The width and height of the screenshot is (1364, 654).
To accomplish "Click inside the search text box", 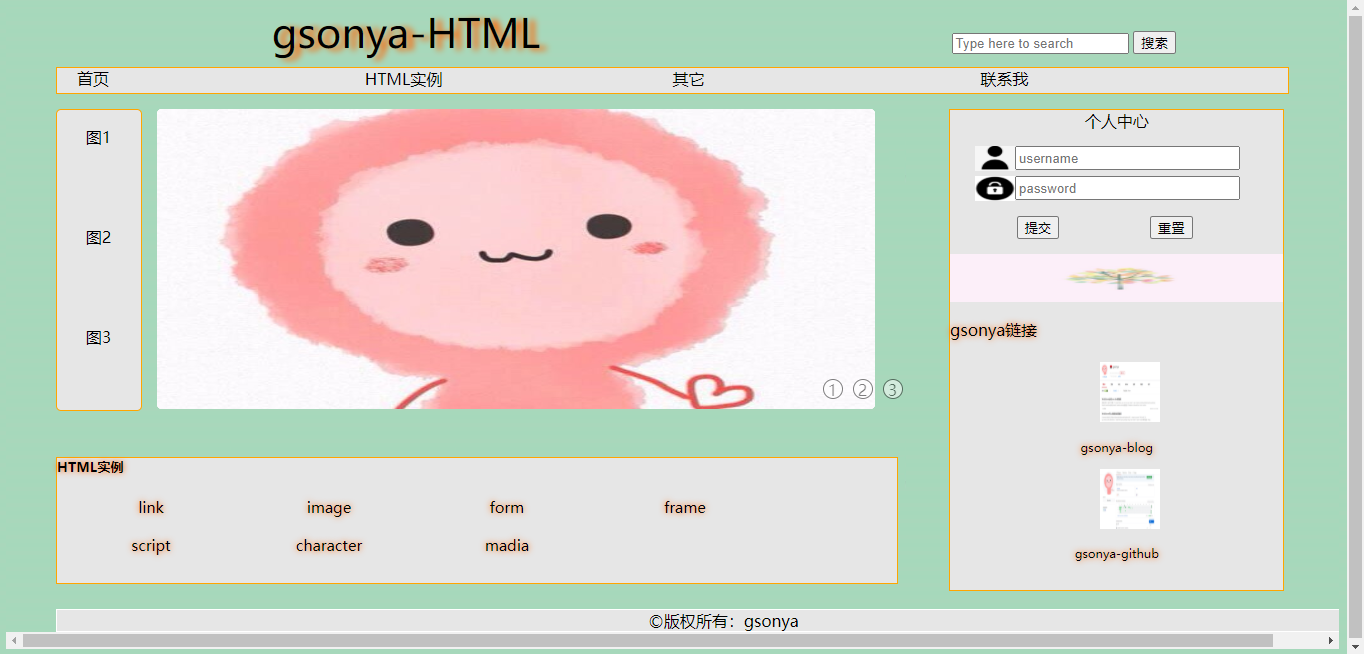I will click(1038, 43).
